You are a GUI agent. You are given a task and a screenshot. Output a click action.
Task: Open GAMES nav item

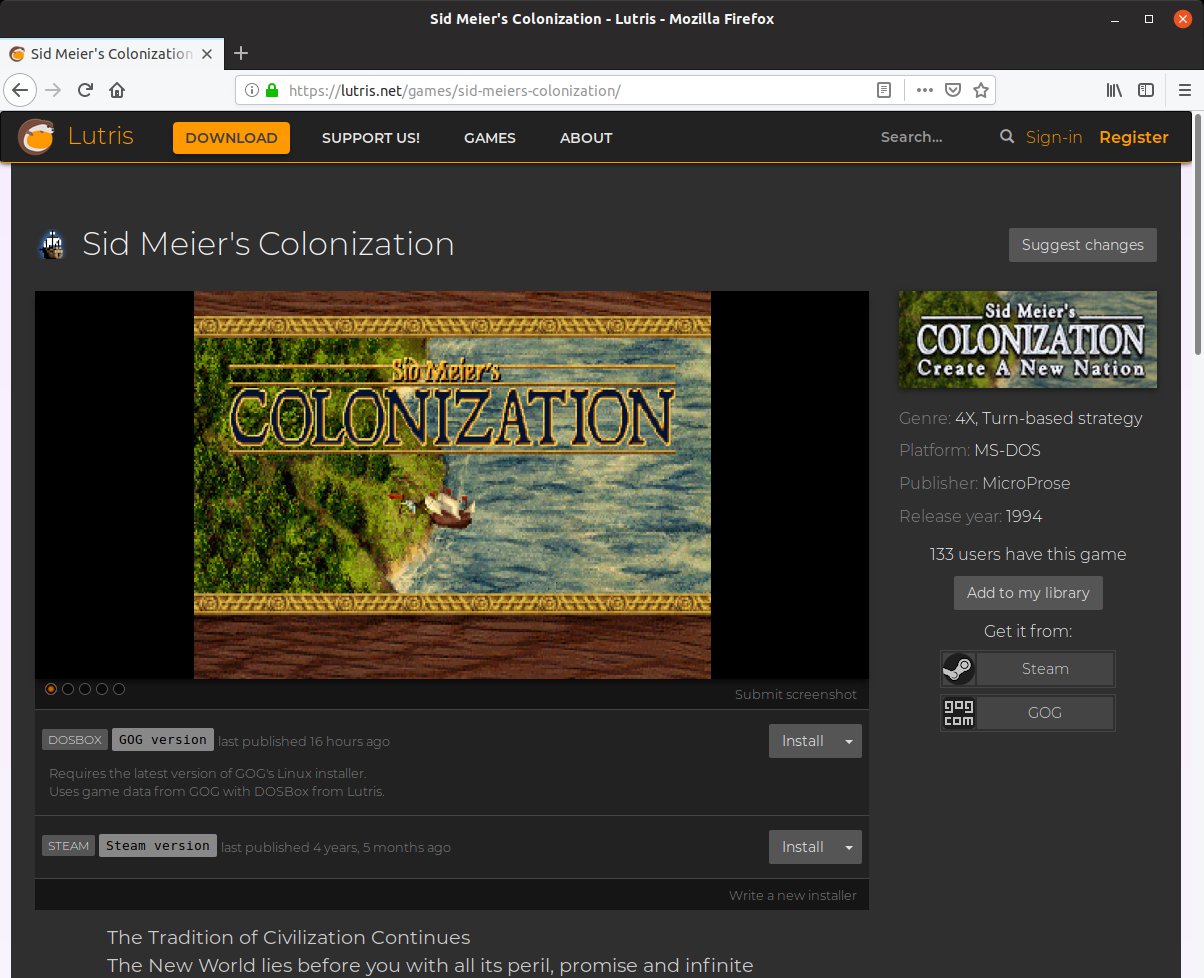click(490, 138)
